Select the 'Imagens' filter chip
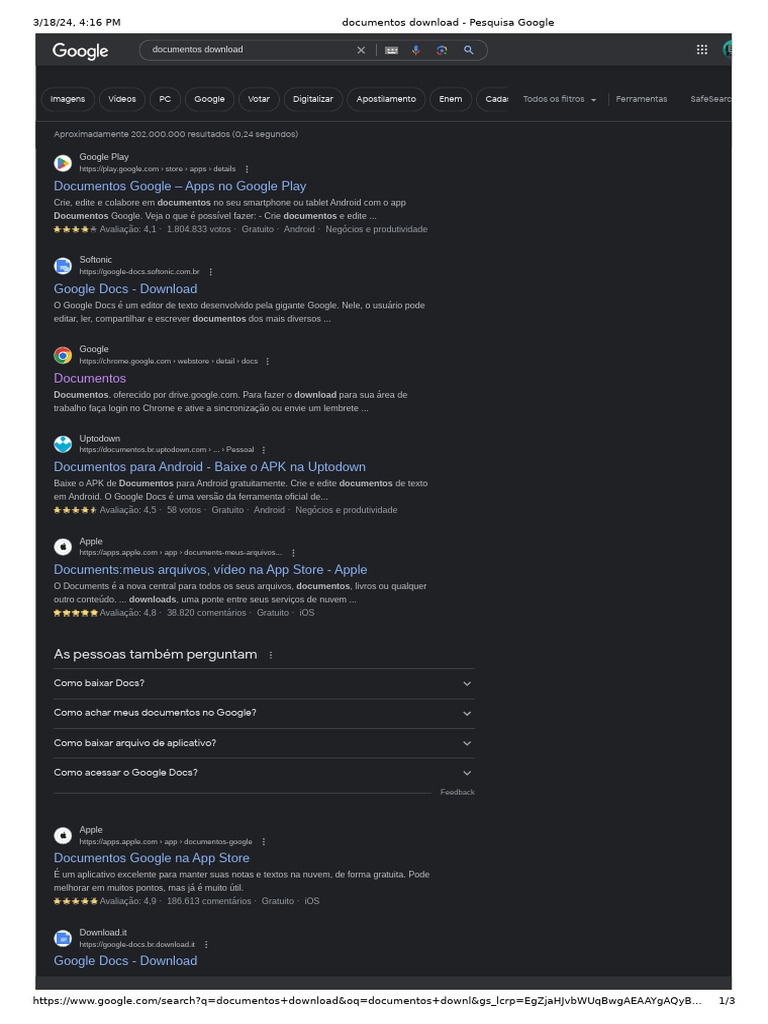Image resolution: width=768 pixels, height=1024 pixels. [68, 99]
